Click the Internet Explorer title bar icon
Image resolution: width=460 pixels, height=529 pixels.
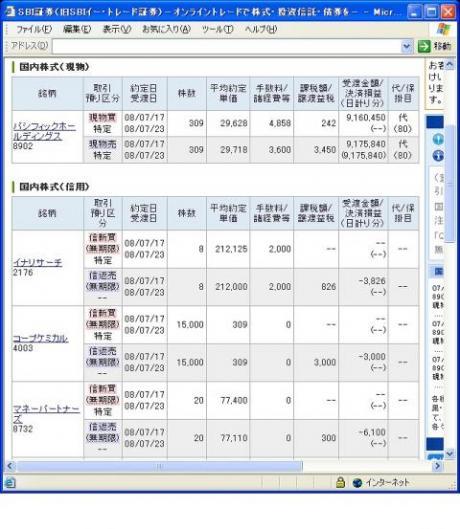click(x=10, y=12)
